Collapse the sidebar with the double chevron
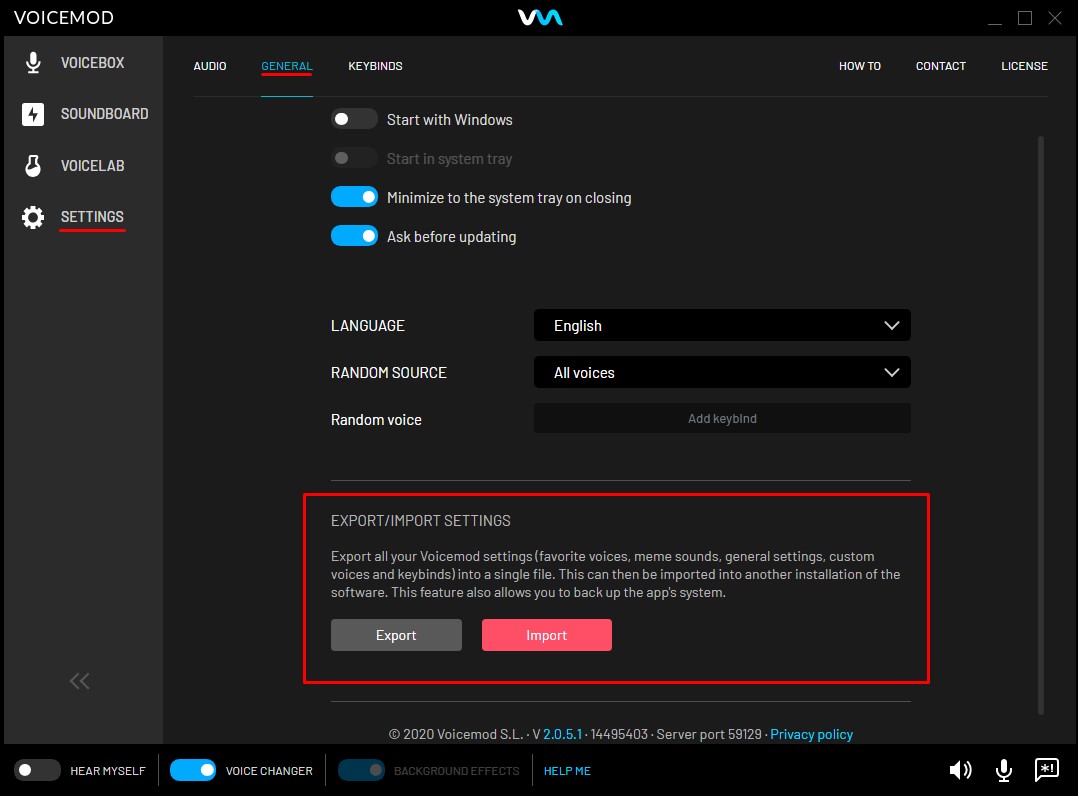Viewport: 1078px width, 796px height. point(79,681)
